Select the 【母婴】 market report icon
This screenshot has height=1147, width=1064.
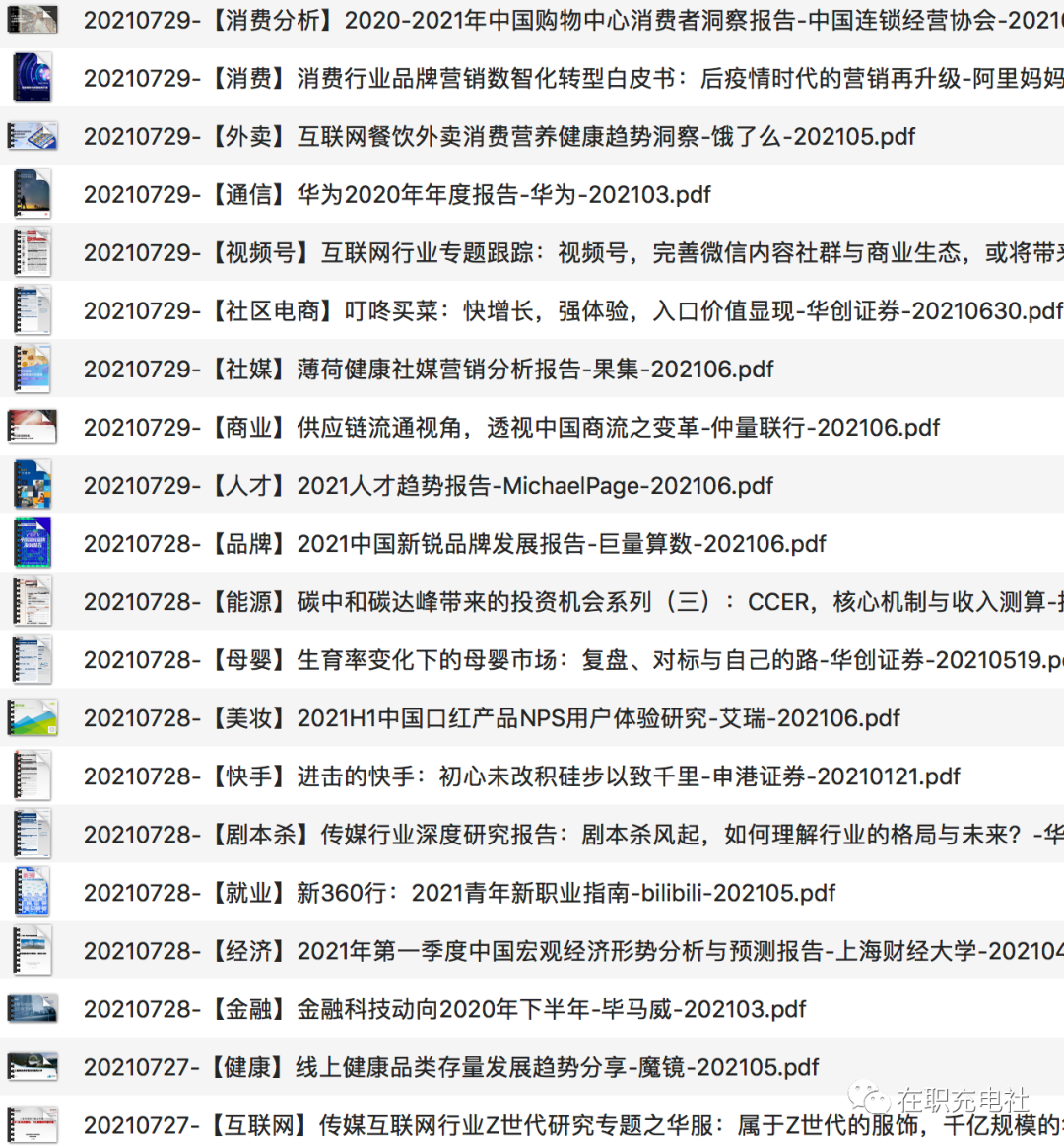tap(33, 660)
